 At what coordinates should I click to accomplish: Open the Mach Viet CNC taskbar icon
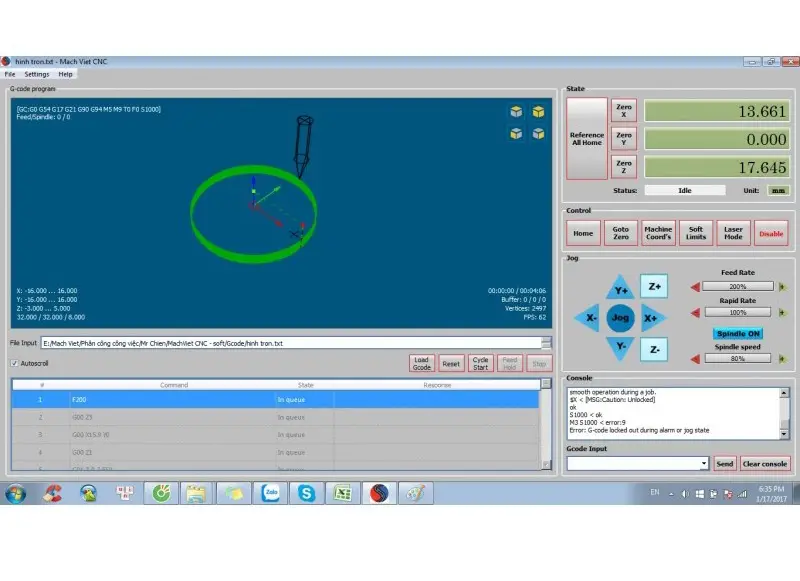click(x=379, y=493)
